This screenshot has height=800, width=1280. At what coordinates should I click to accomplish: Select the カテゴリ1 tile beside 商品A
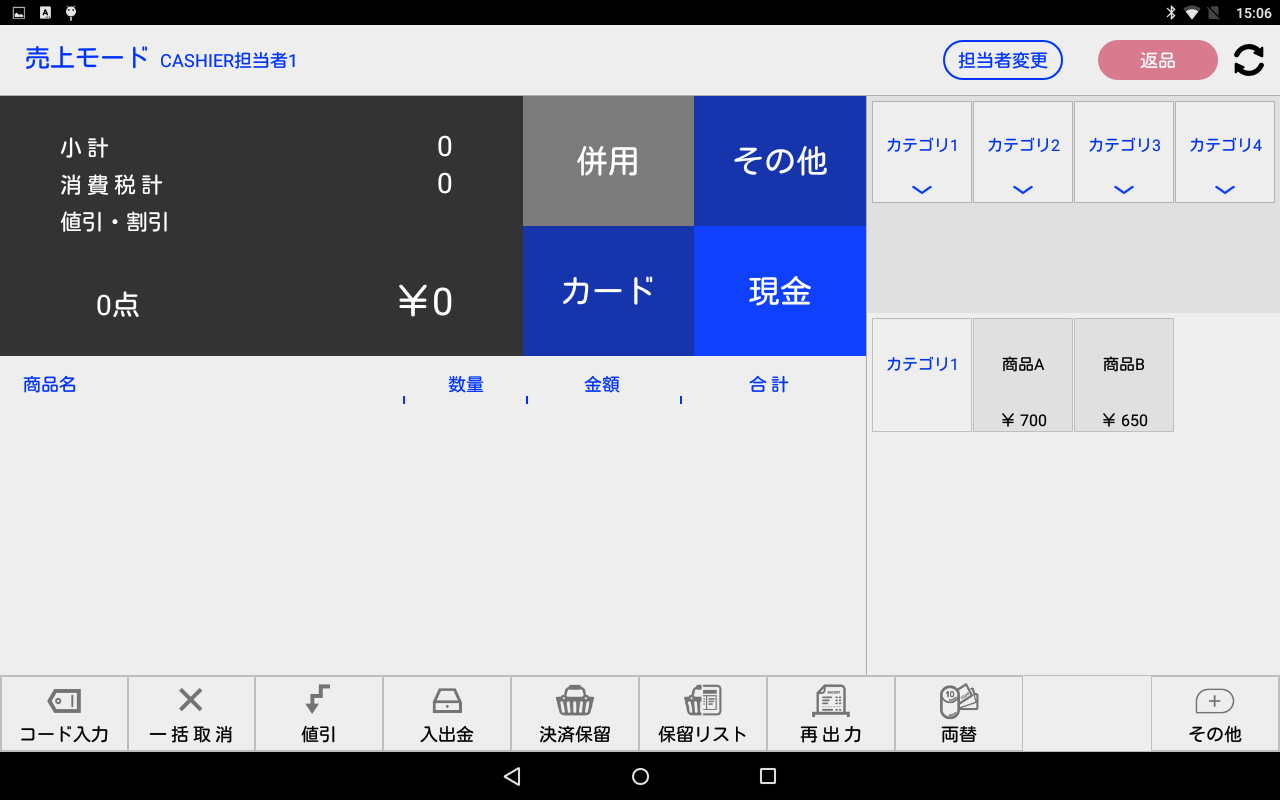922,375
